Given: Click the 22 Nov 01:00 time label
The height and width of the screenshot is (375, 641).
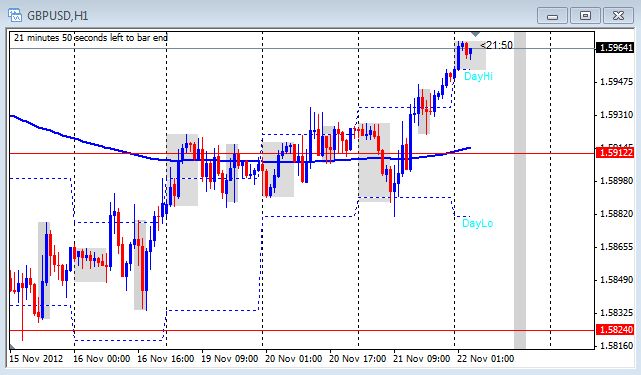Looking at the screenshot, I should click(486, 359).
